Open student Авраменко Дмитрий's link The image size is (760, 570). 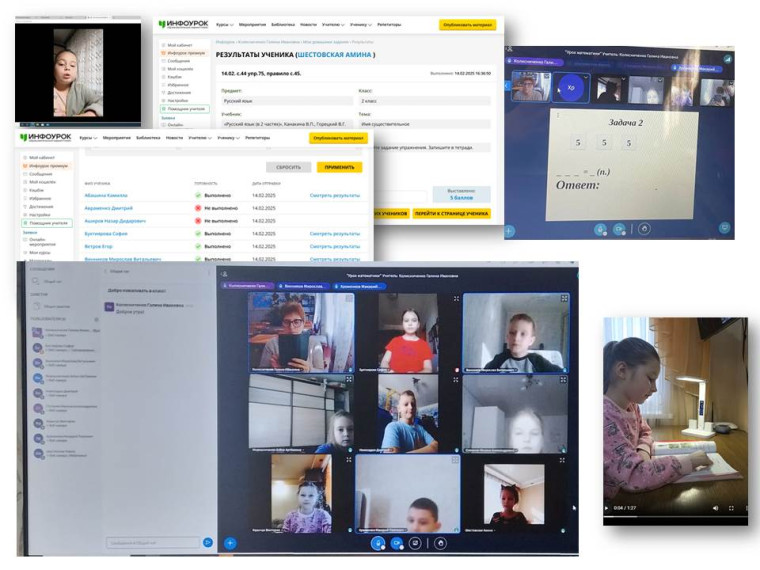[109, 208]
